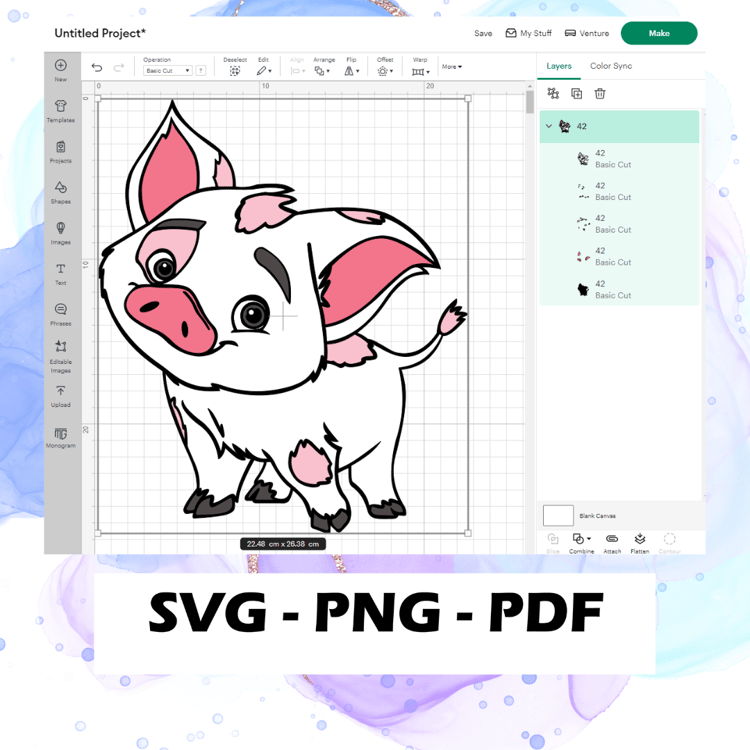Open the Arrange dropdown
The image size is (750, 750).
point(322,71)
